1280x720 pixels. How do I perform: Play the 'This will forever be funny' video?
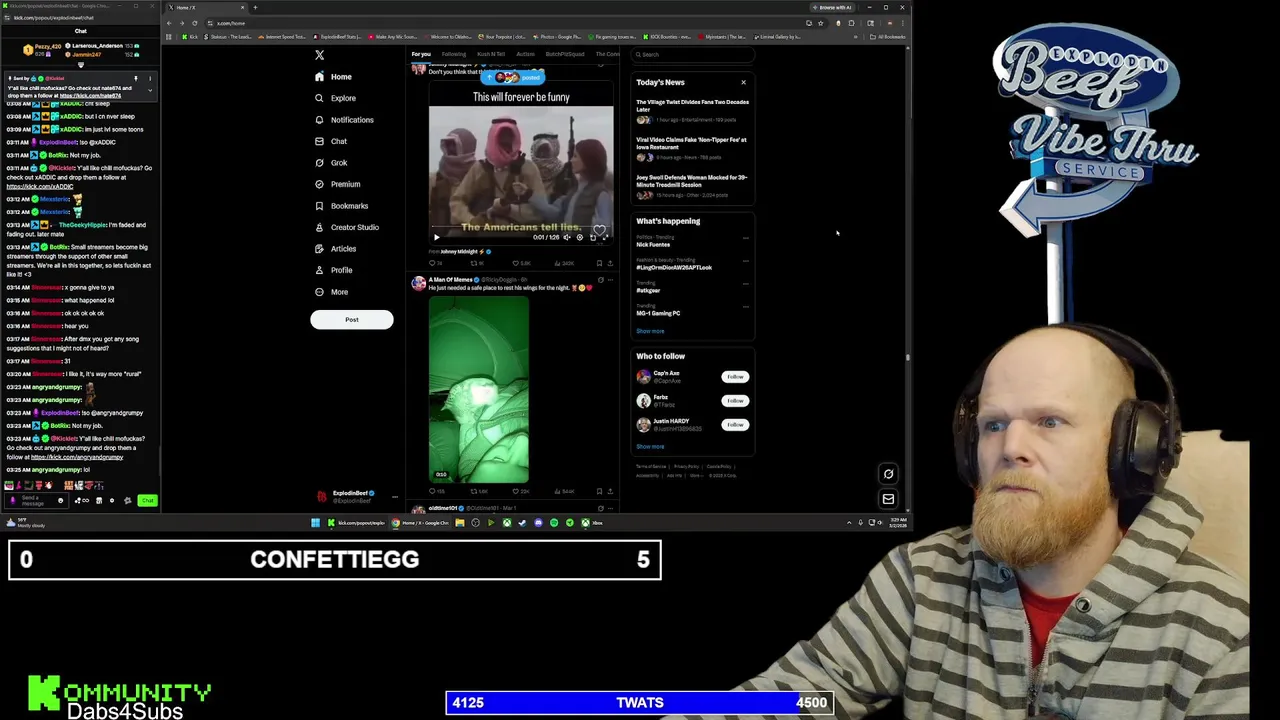tap(436, 238)
